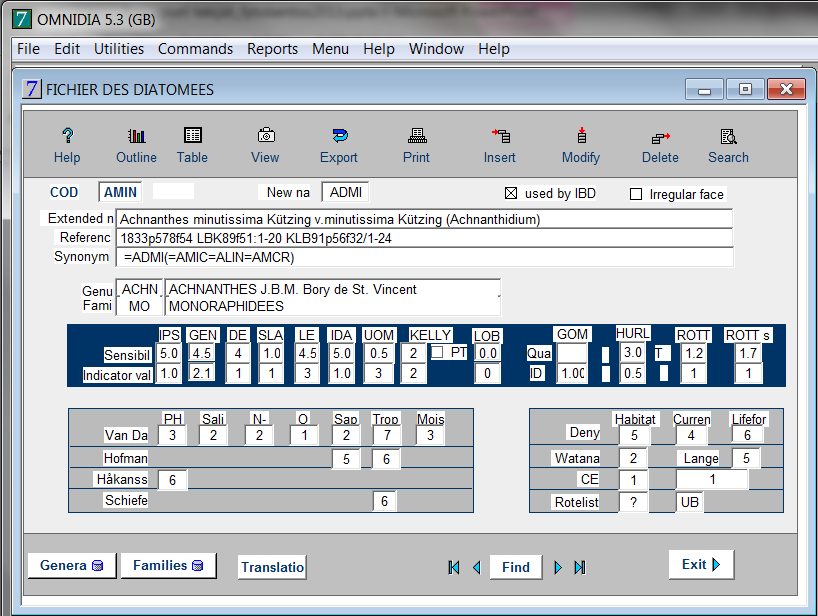Open the Menu item in menu bar
This screenshot has width=818, height=616.
(330, 49)
